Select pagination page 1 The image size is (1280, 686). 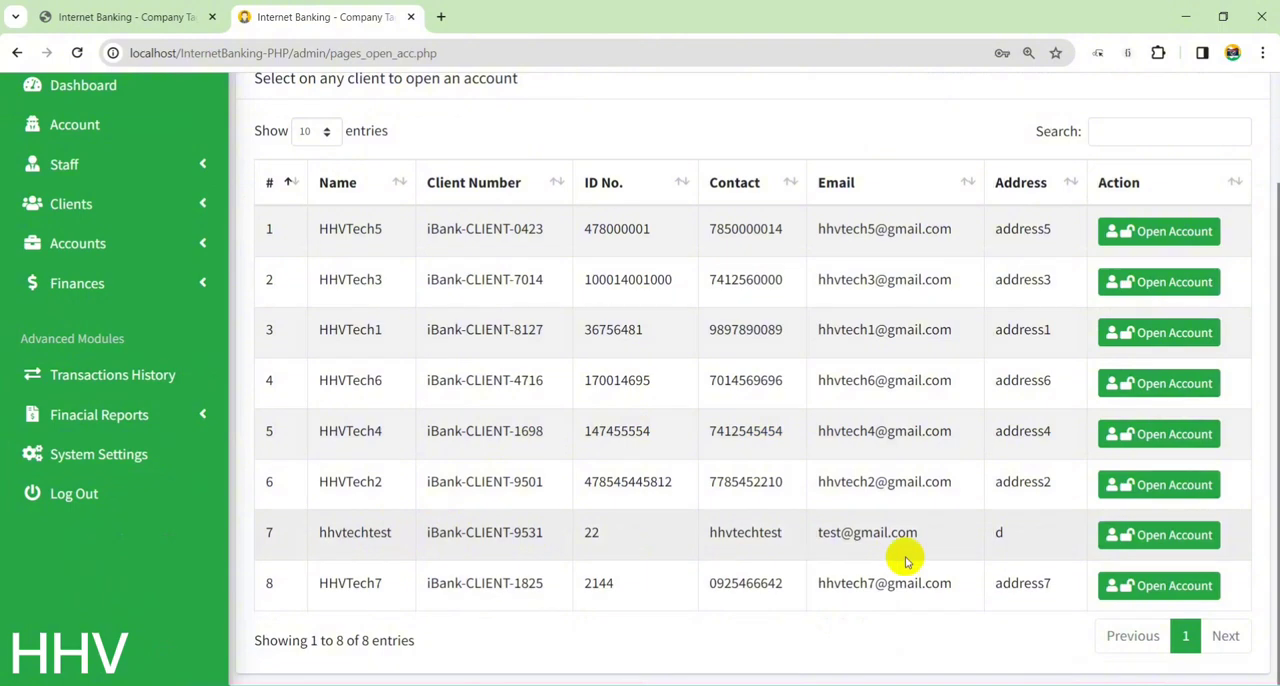pyautogui.click(x=1185, y=636)
